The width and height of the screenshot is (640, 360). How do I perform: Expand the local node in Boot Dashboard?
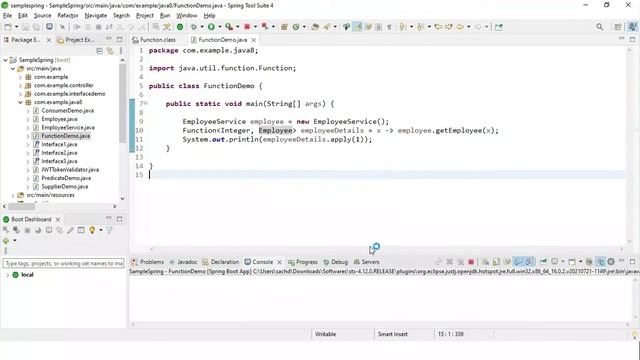[x=7, y=275]
